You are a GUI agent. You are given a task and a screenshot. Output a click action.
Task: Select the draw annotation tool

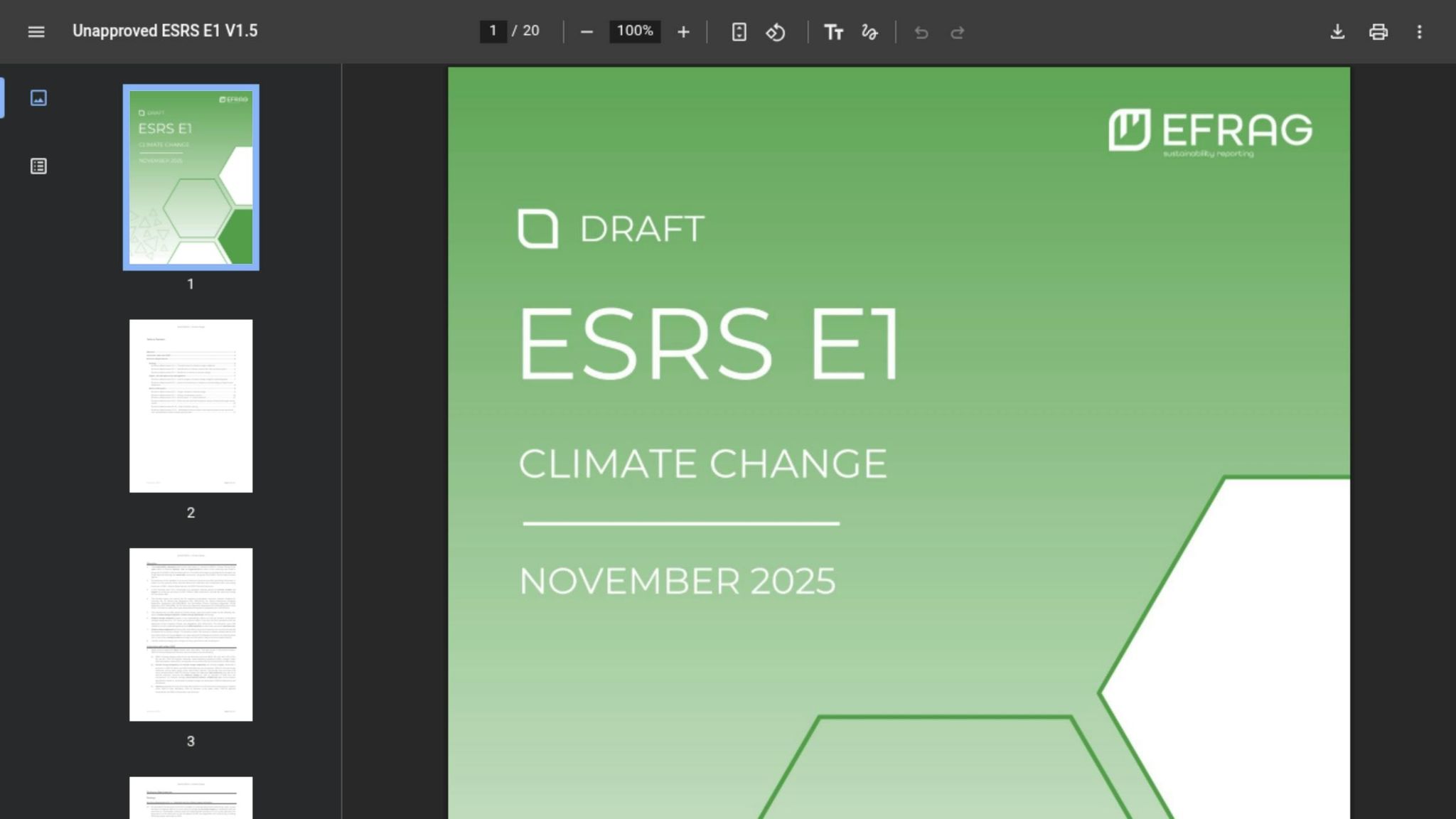(869, 32)
